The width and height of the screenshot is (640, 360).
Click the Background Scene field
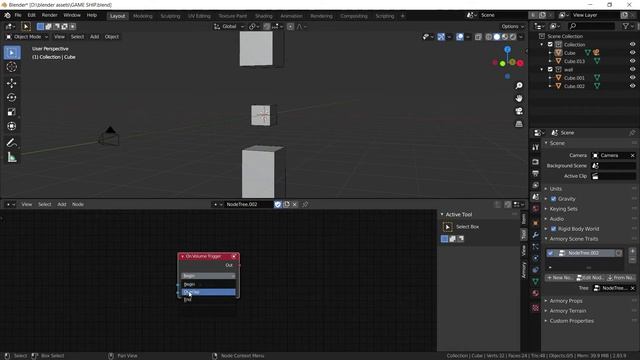coord(613,166)
